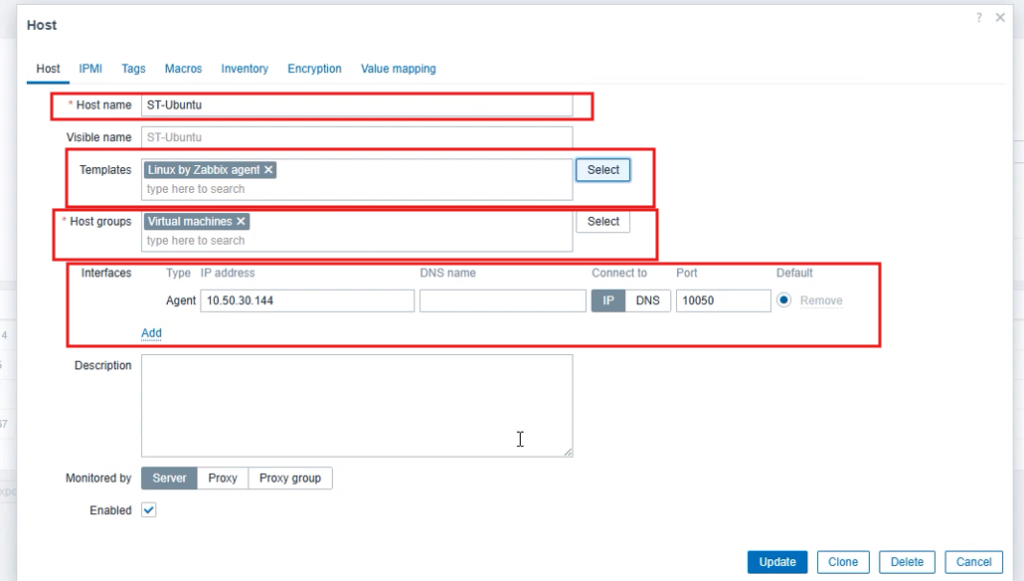Switch Connect to option to DNS

pyautogui.click(x=647, y=301)
